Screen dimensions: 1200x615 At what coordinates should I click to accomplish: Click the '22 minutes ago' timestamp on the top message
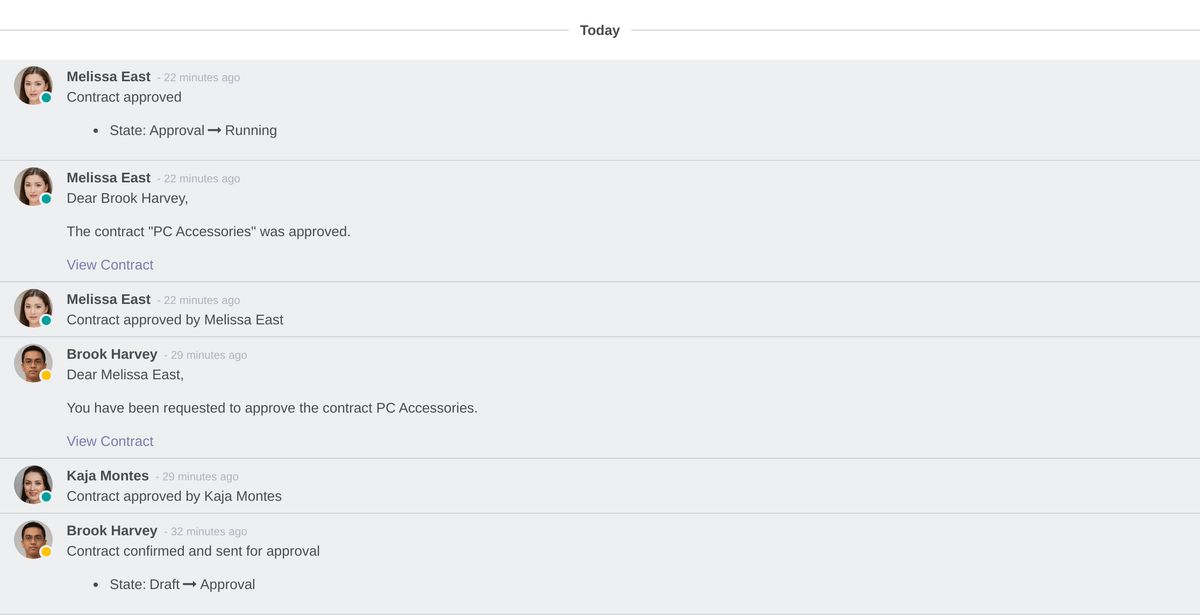(x=201, y=77)
